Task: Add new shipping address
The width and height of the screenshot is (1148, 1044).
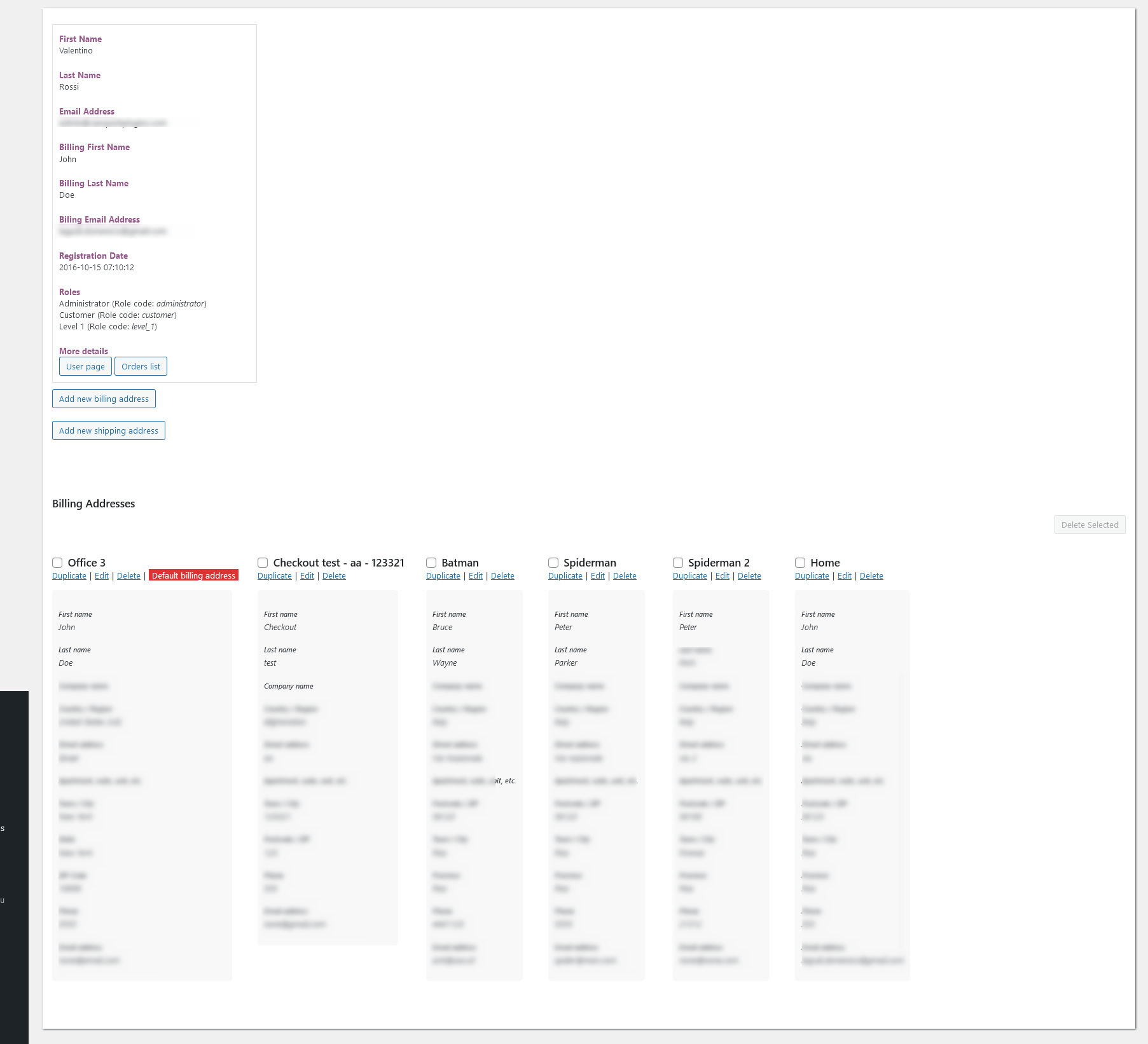Action: [x=109, y=430]
